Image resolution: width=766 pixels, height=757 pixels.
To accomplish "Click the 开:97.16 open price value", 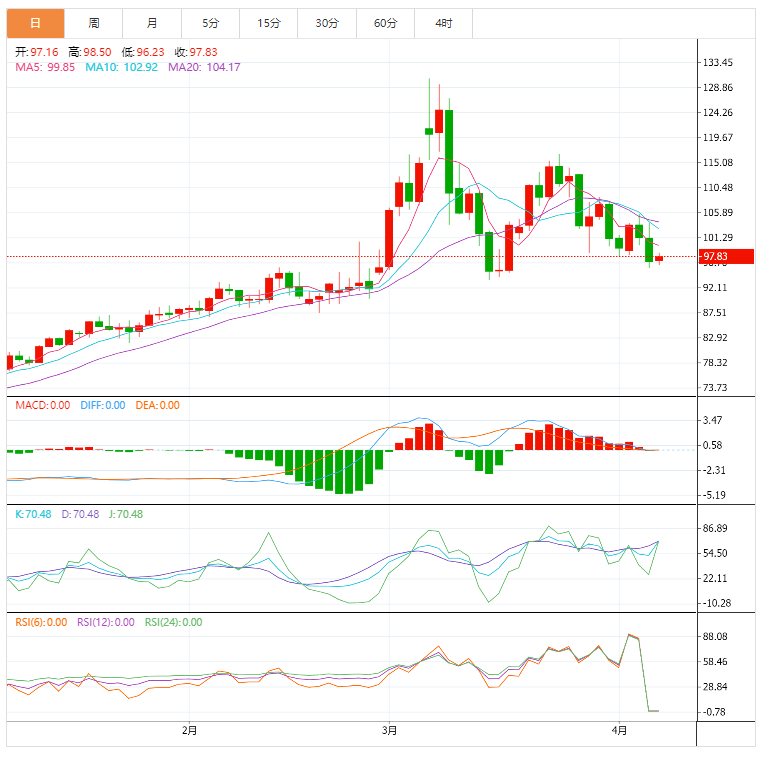I will pyautogui.click(x=37, y=52).
